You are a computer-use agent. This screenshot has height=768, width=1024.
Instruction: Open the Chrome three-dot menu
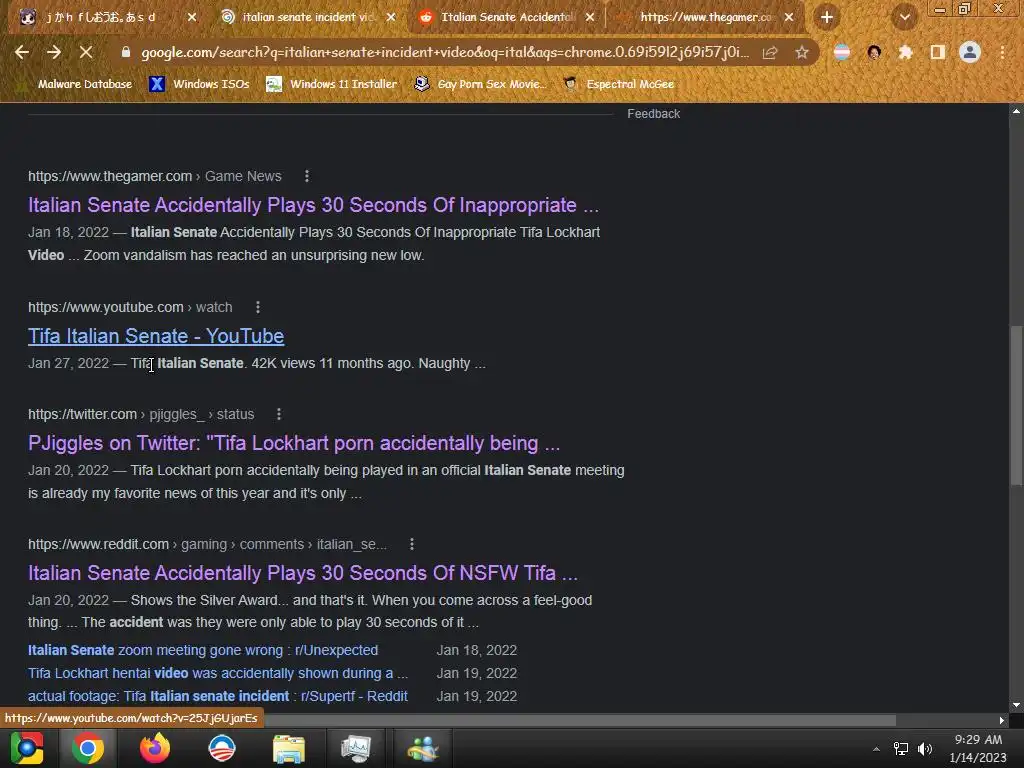click(1002, 53)
